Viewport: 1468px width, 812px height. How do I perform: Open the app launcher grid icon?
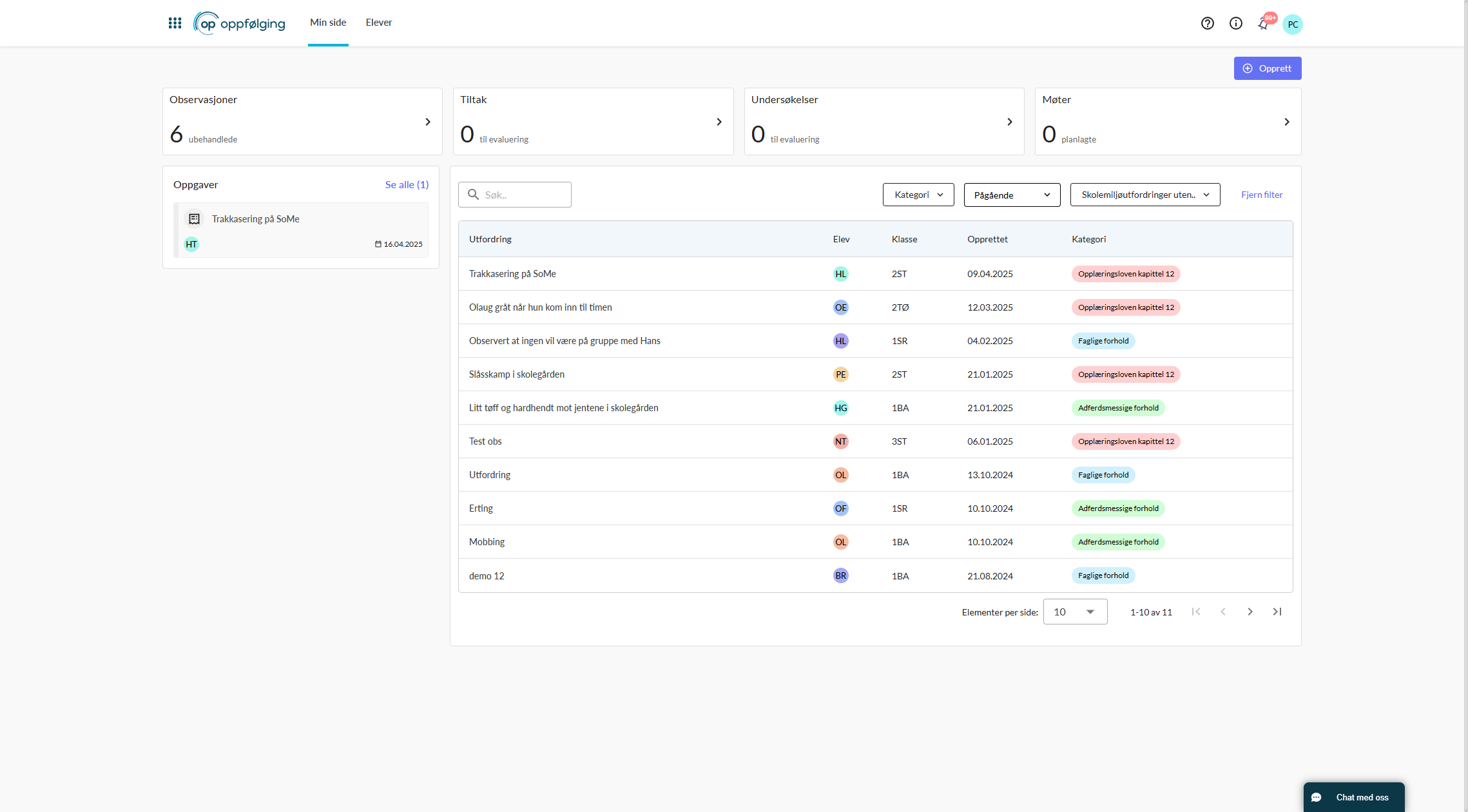pyautogui.click(x=175, y=23)
